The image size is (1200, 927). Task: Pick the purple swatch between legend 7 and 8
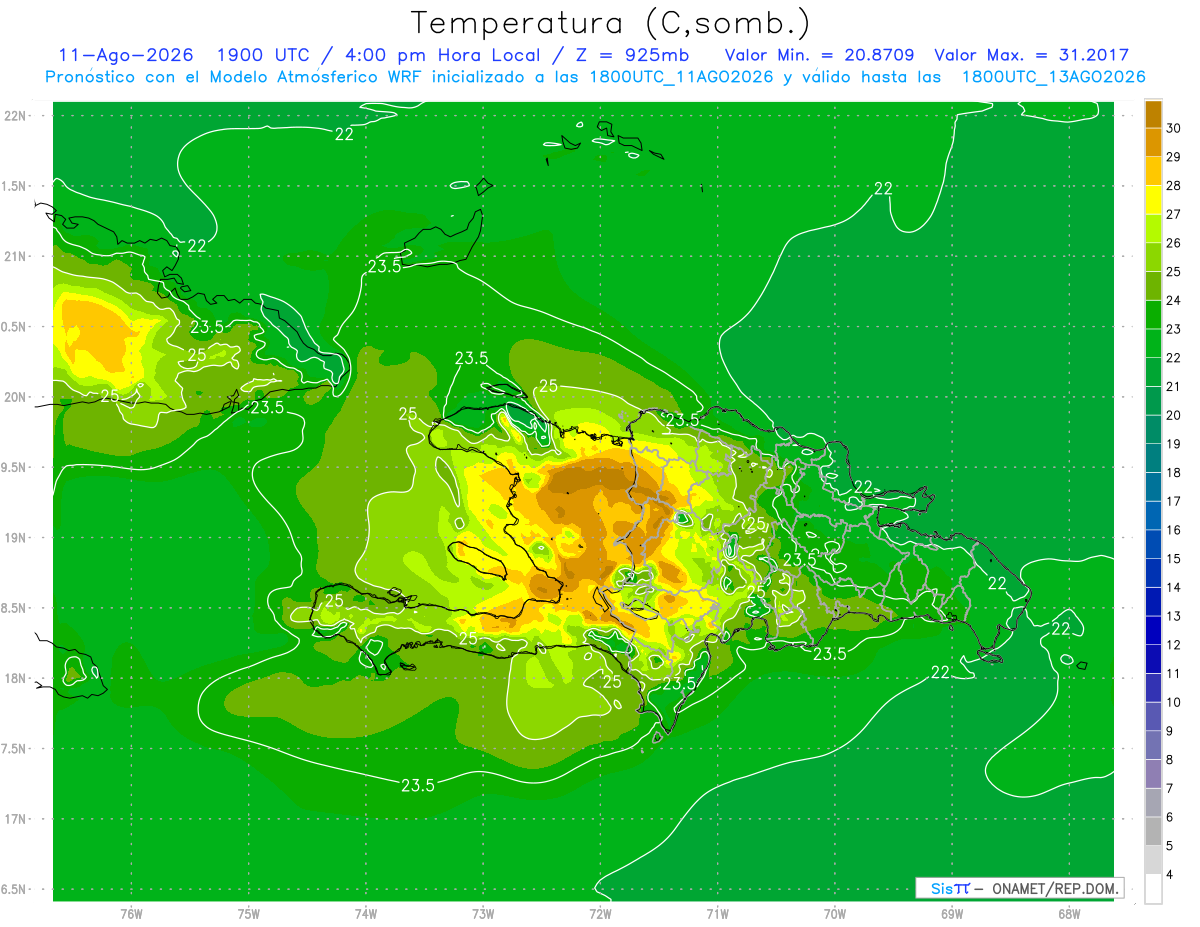(x=1153, y=774)
